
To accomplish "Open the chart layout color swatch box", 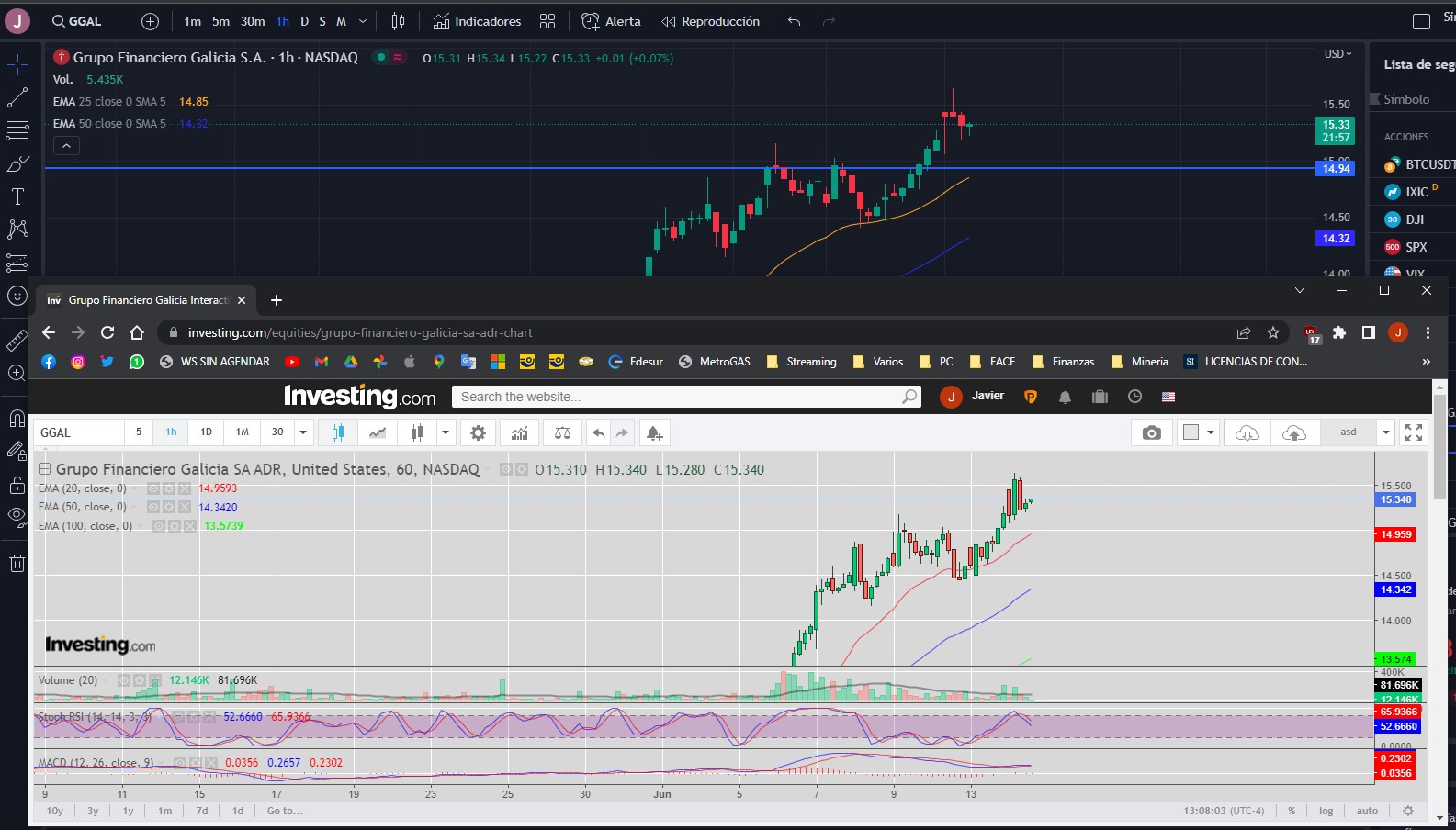I will point(1191,432).
